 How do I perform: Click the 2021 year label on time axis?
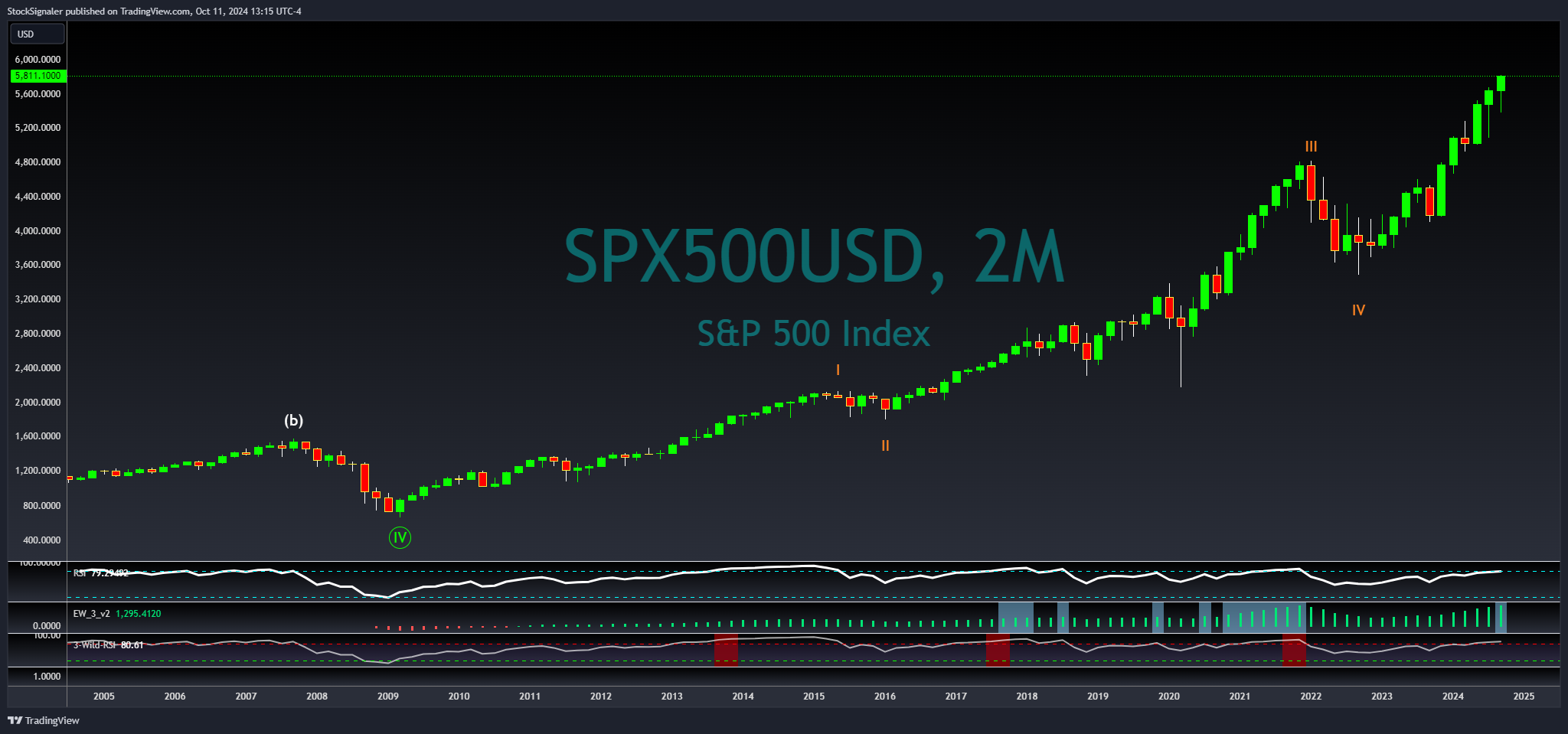pyautogui.click(x=1240, y=696)
